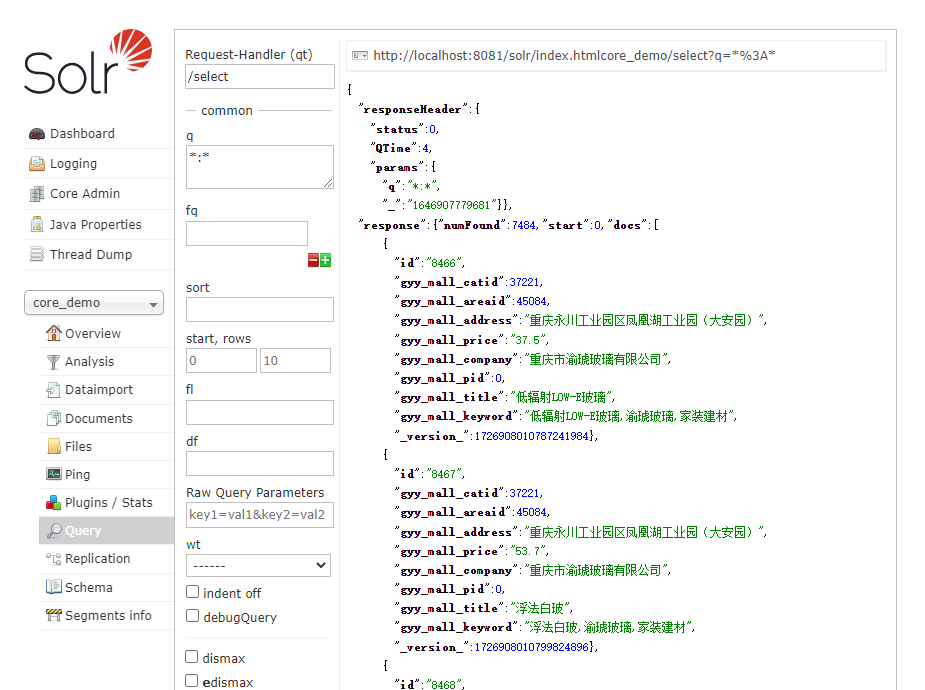Image resolution: width=925 pixels, height=690 pixels.
Task: Click the Replication icon
Action: pyautogui.click(x=54, y=558)
